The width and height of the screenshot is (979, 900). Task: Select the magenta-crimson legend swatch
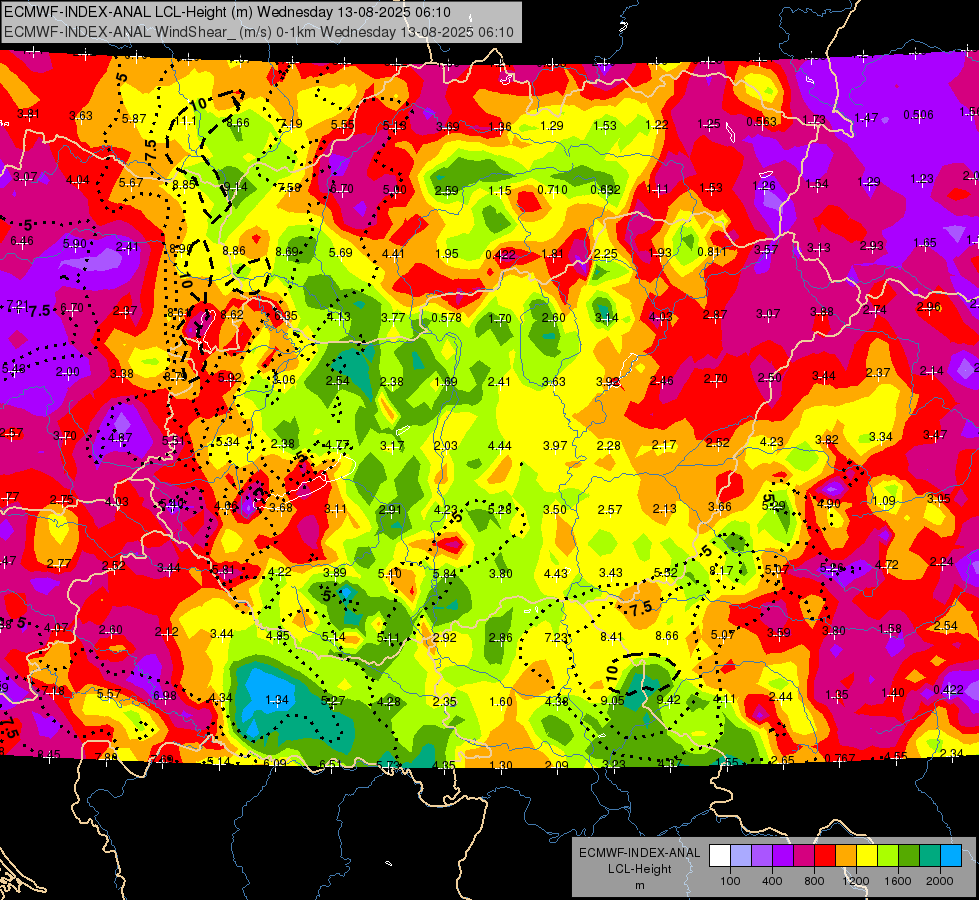coord(804,856)
